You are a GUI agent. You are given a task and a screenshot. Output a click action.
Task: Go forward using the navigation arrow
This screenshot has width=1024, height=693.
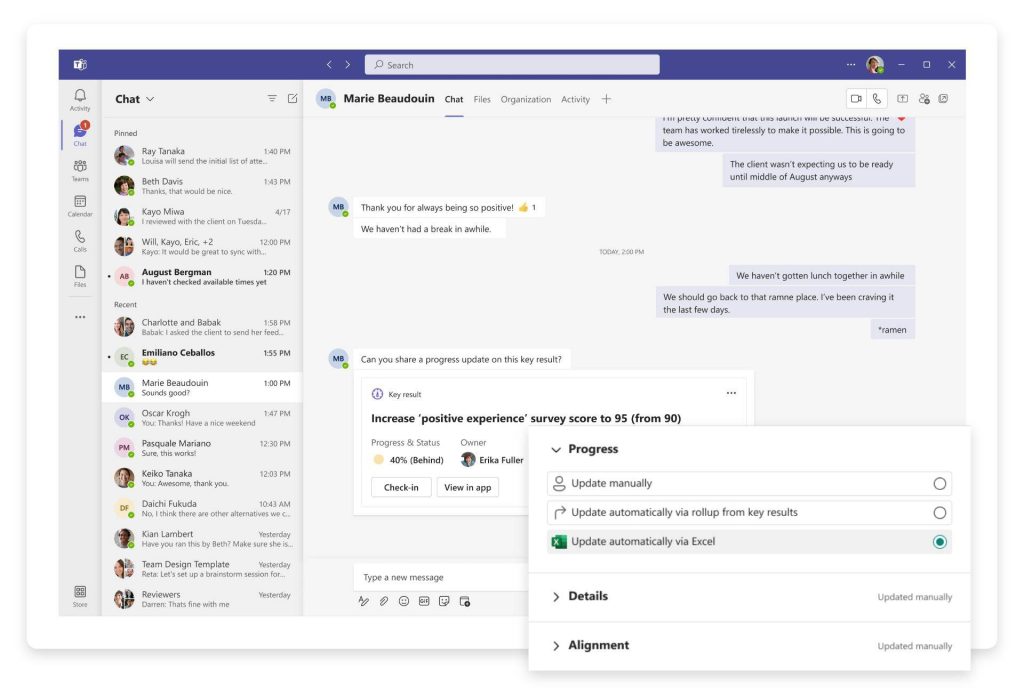[348, 65]
